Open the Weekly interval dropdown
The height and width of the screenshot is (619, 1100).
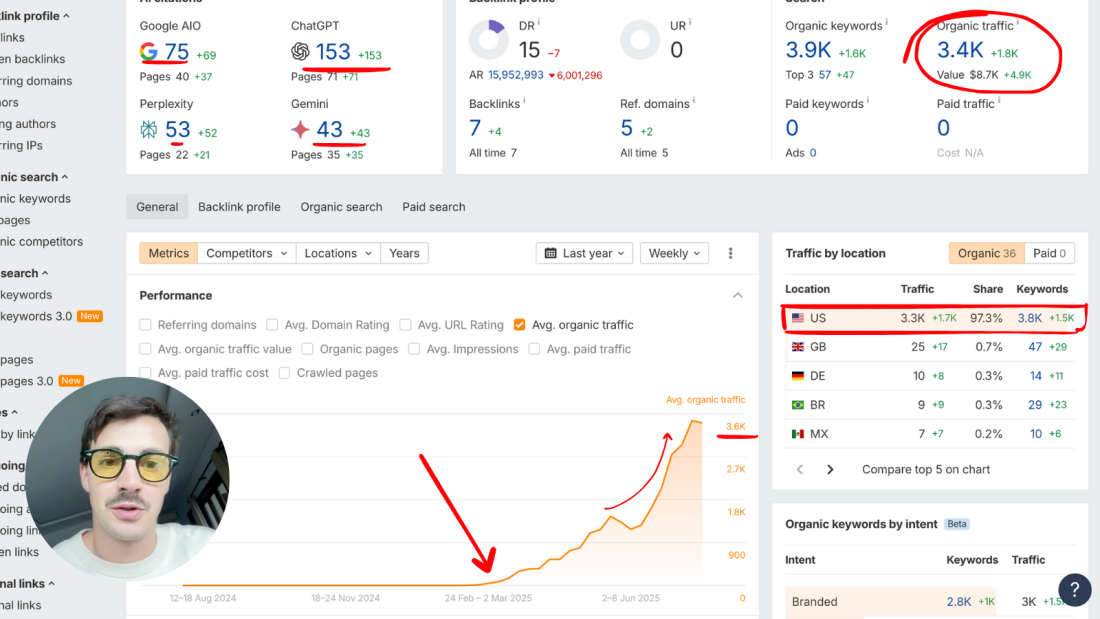tap(674, 253)
